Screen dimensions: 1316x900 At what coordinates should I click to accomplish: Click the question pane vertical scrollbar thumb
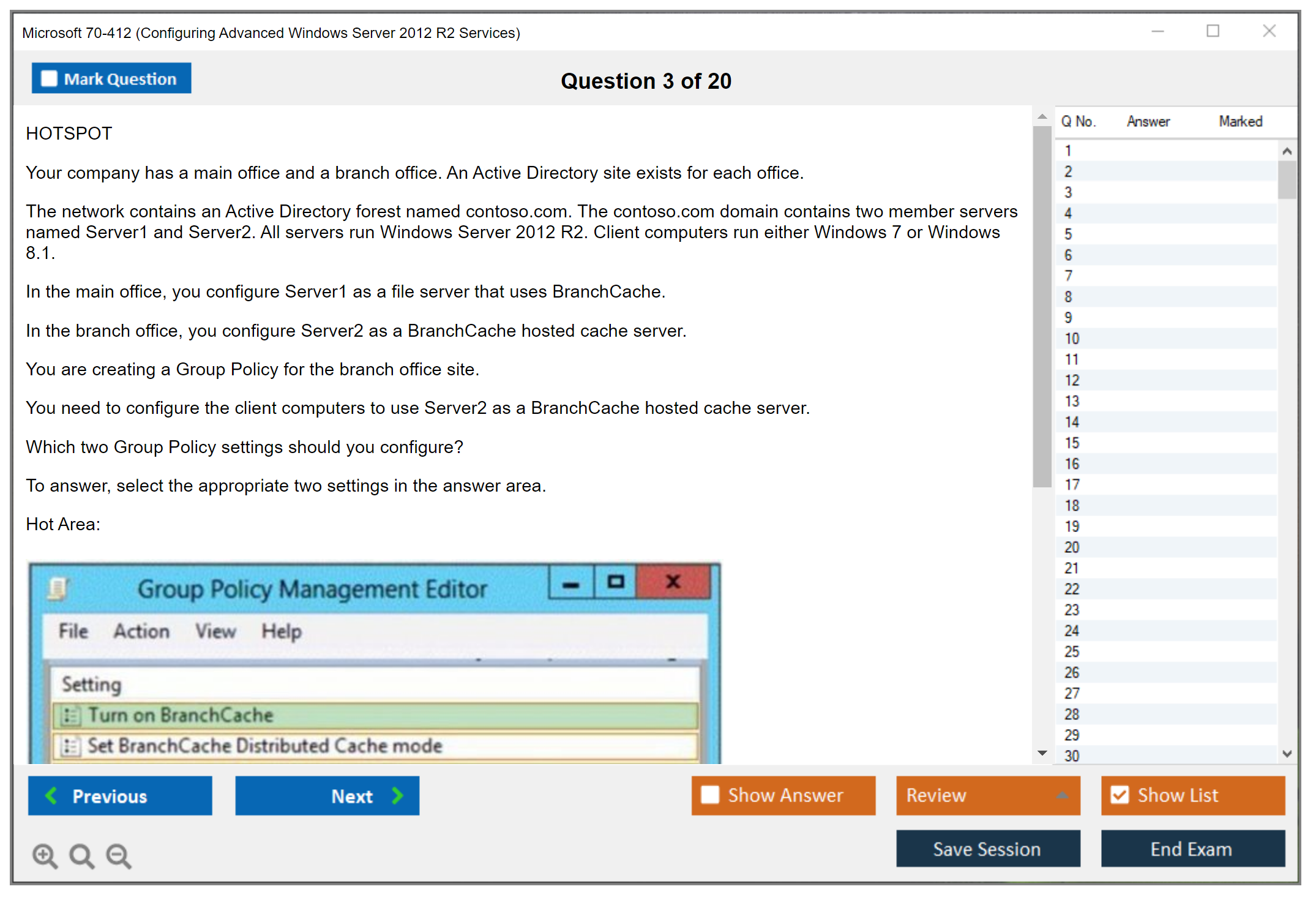pyautogui.click(x=1042, y=306)
